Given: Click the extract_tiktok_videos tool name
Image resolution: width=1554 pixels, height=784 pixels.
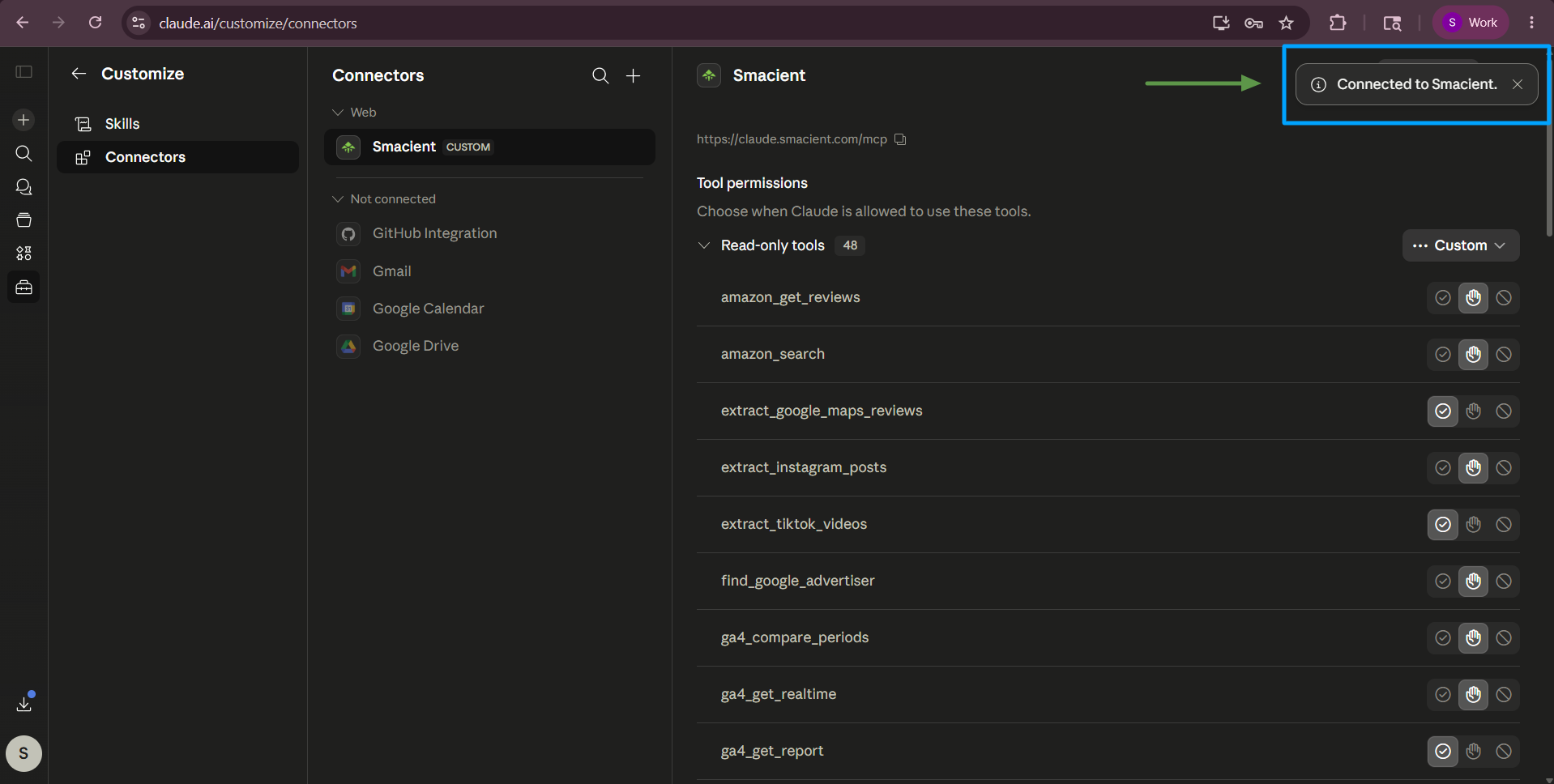Looking at the screenshot, I should [794, 525].
